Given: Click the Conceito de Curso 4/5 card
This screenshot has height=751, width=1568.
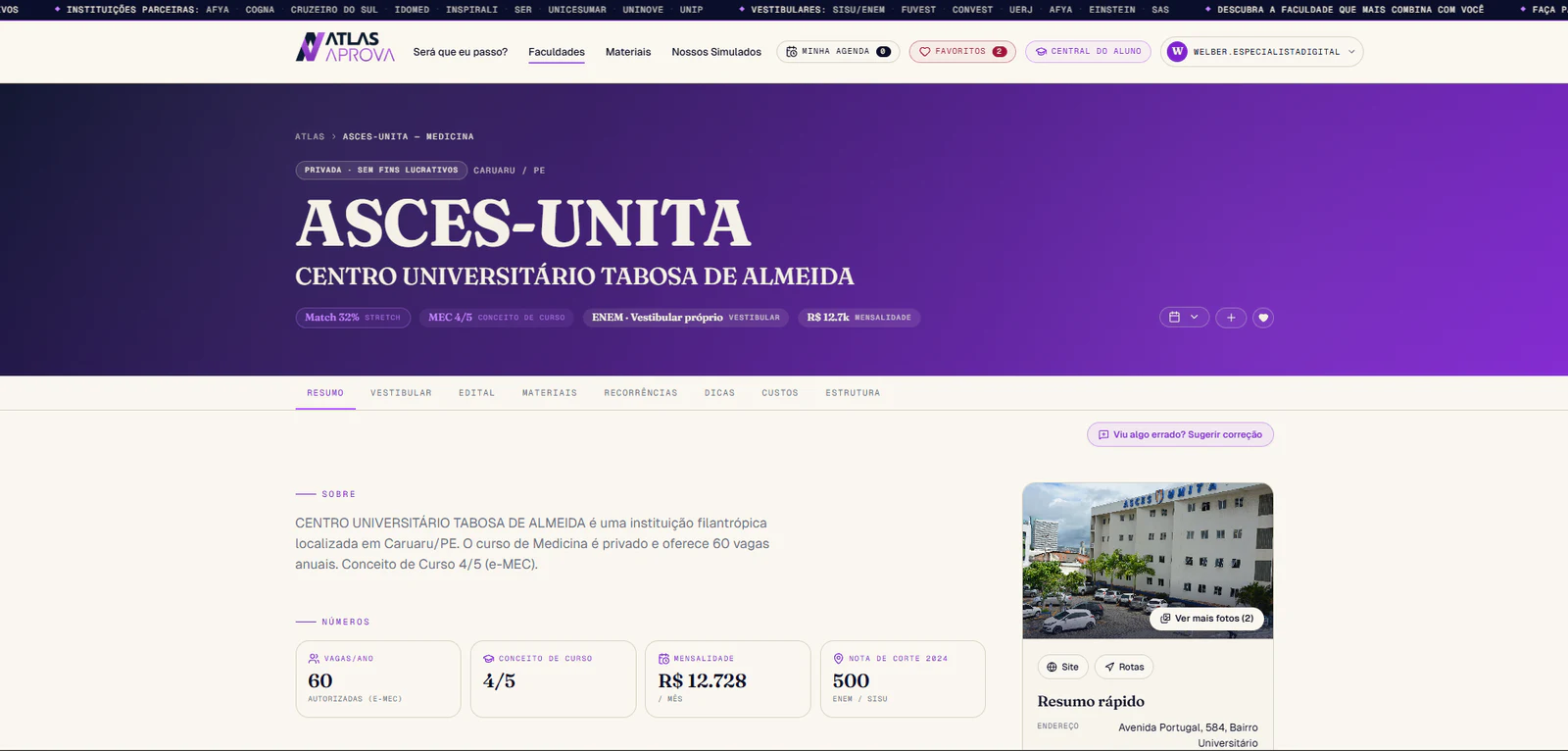Looking at the screenshot, I should tap(553, 679).
